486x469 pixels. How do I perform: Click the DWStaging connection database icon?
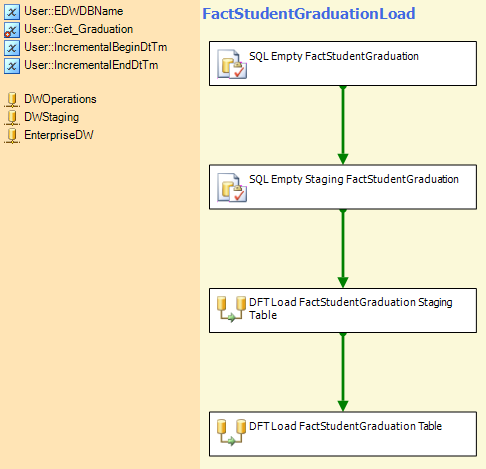click(12, 118)
